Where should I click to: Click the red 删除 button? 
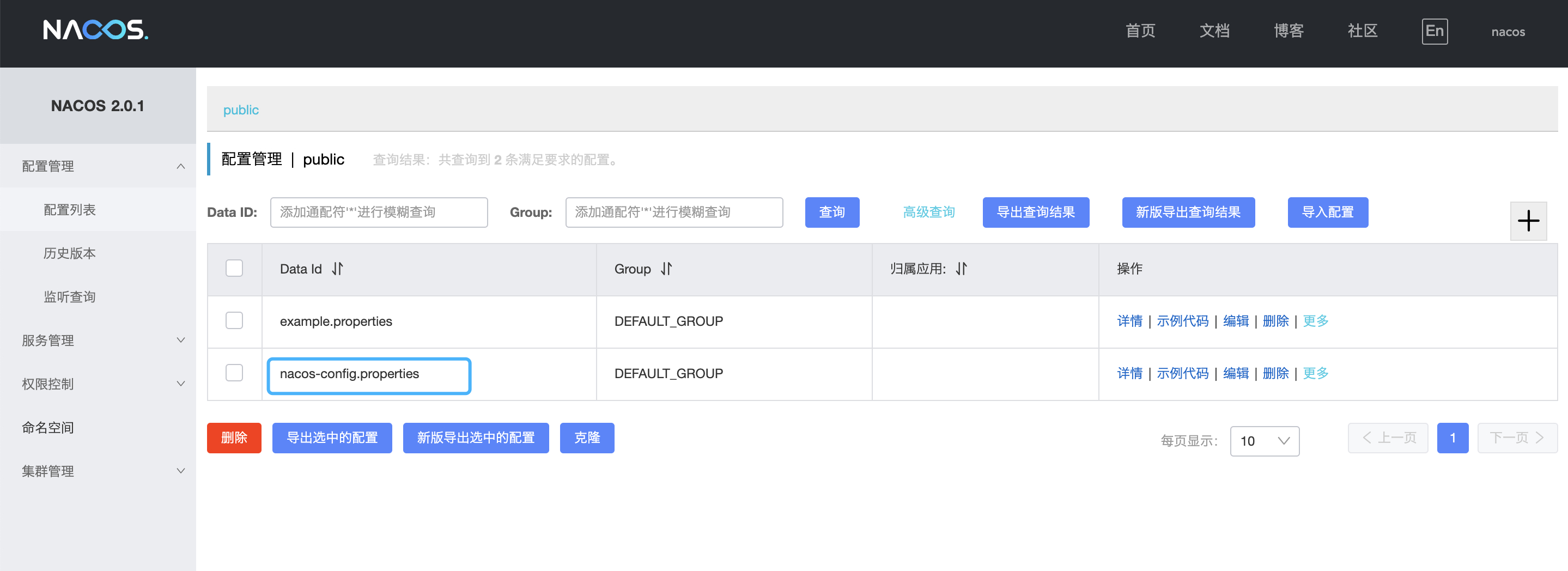point(234,438)
